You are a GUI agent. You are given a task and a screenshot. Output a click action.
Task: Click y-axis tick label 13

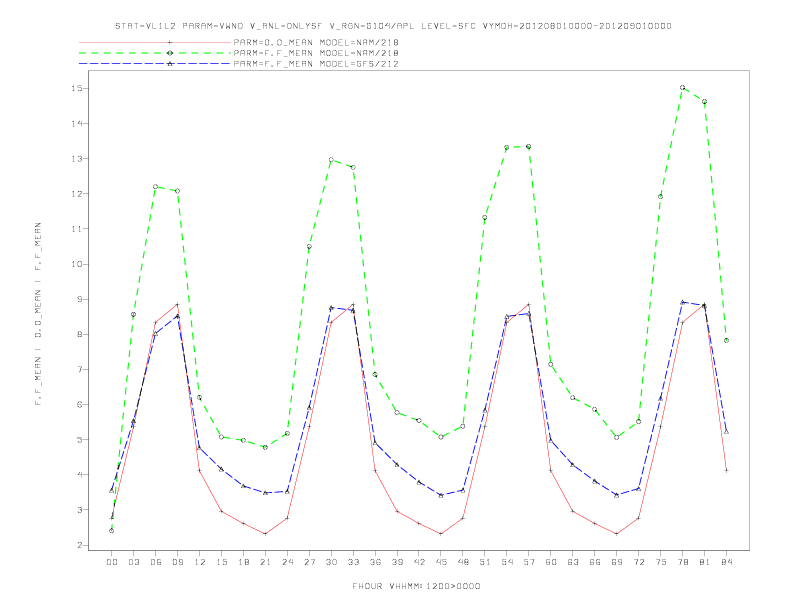(x=77, y=159)
